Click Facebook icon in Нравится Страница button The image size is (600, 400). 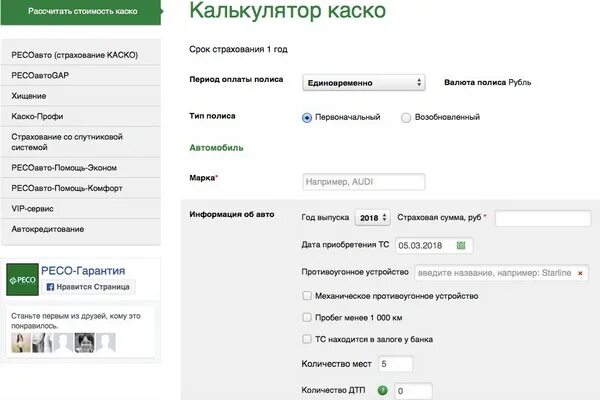tap(50, 287)
